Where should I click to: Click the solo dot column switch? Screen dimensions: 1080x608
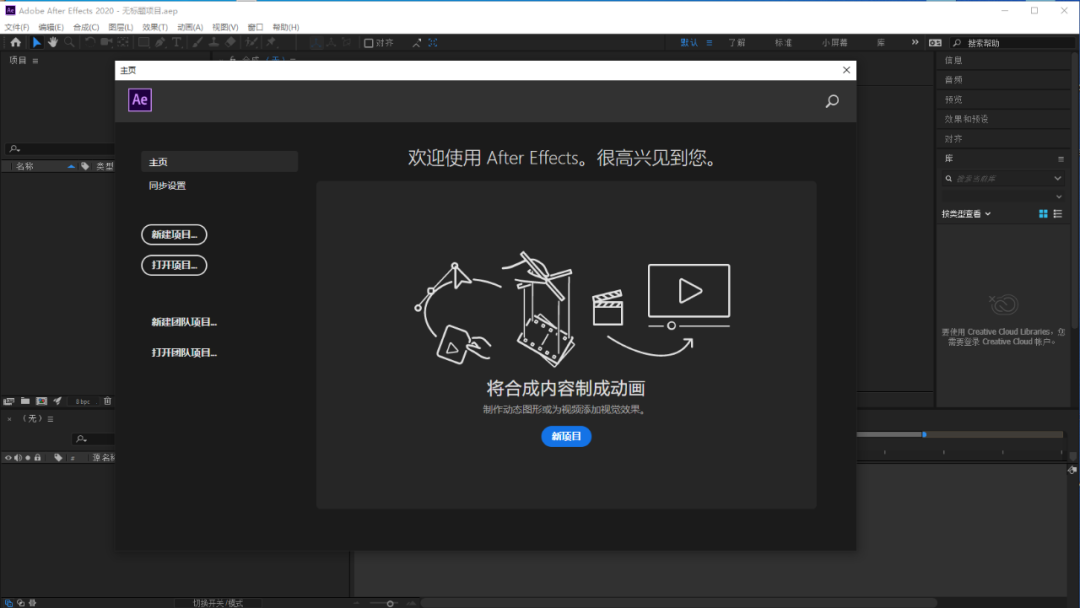[28, 457]
